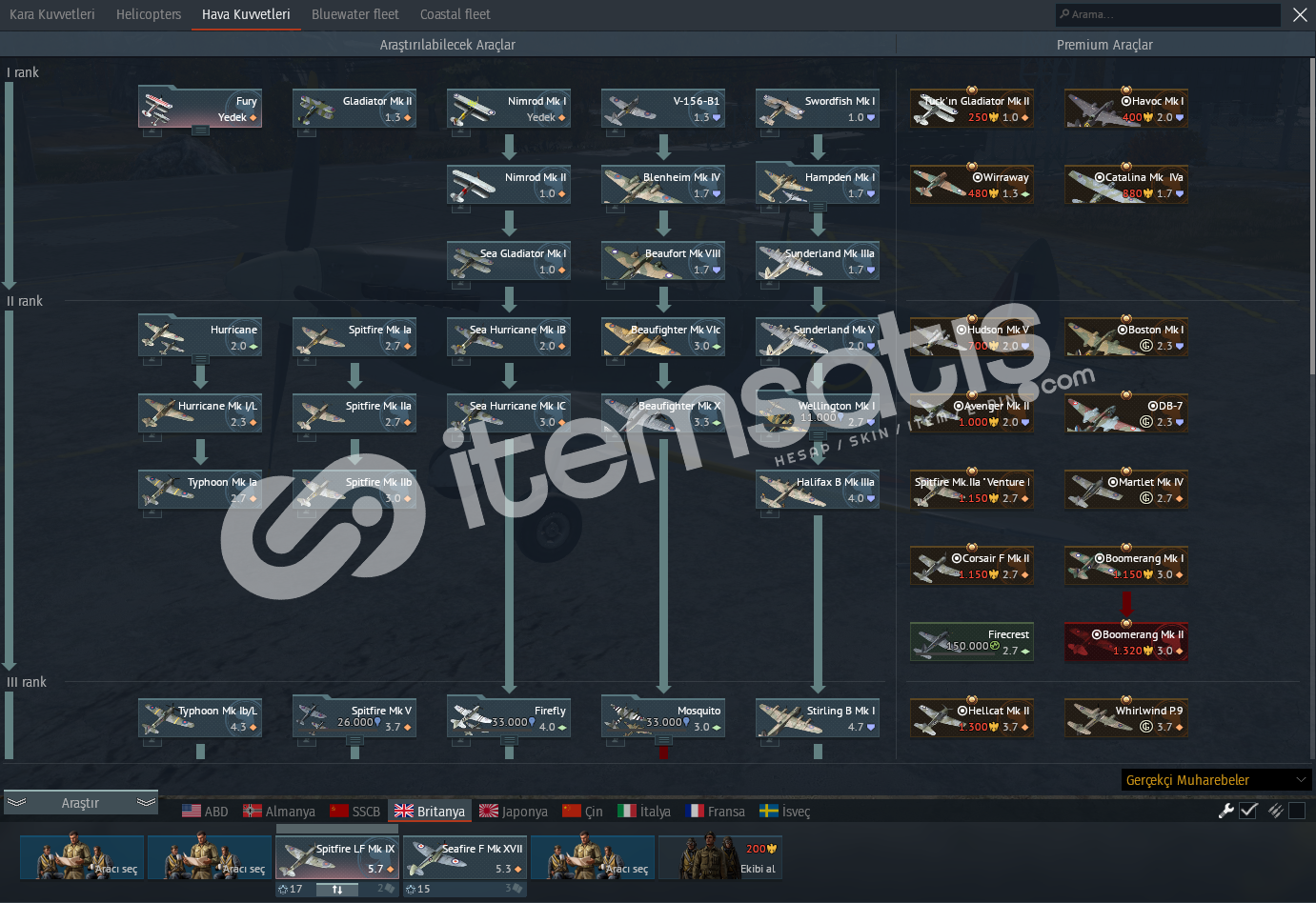Select the Beaufighter Mk VIc aircraft
Viewport: 1316px width, 903px height.
[663, 336]
